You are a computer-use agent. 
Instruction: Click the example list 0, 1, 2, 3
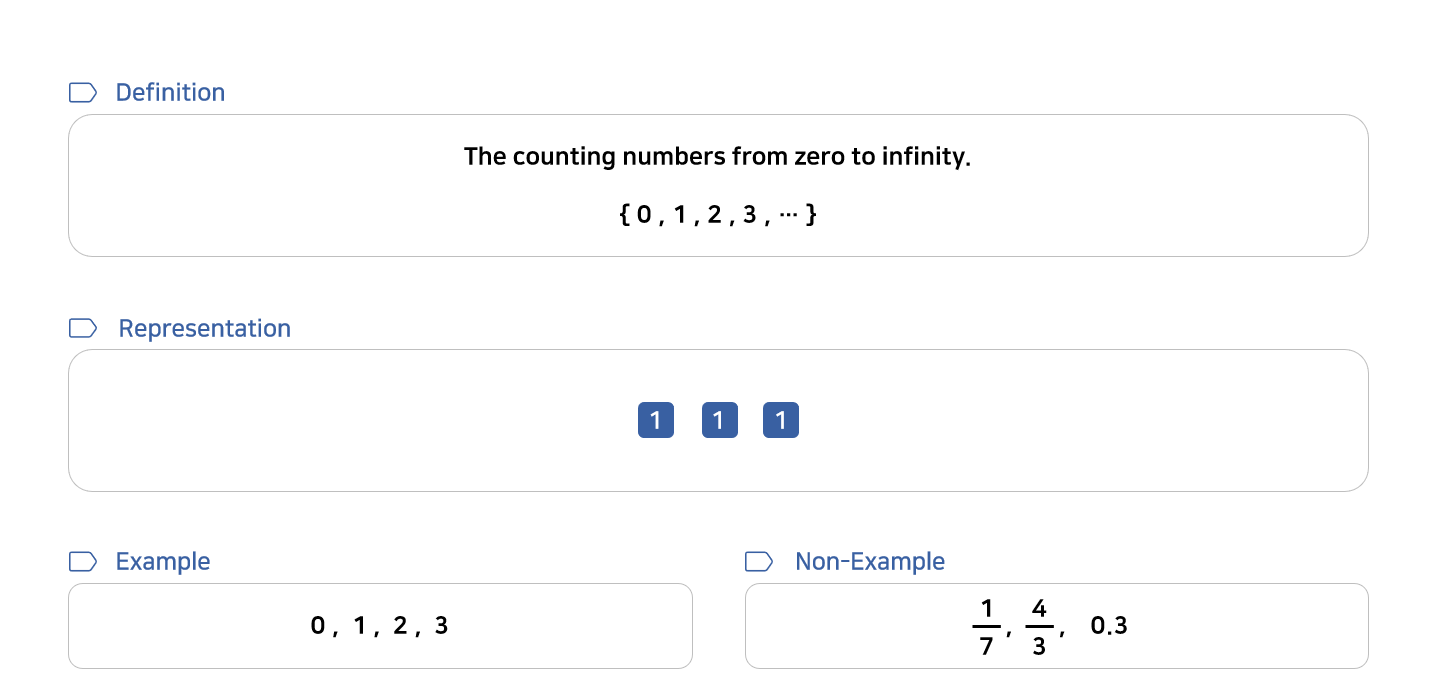380,626
